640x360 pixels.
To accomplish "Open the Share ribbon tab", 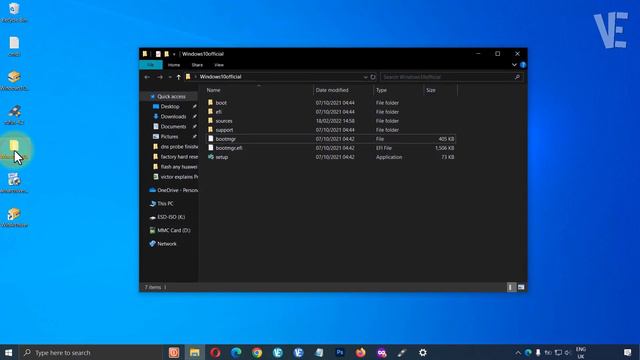I will tap(197, 65).
